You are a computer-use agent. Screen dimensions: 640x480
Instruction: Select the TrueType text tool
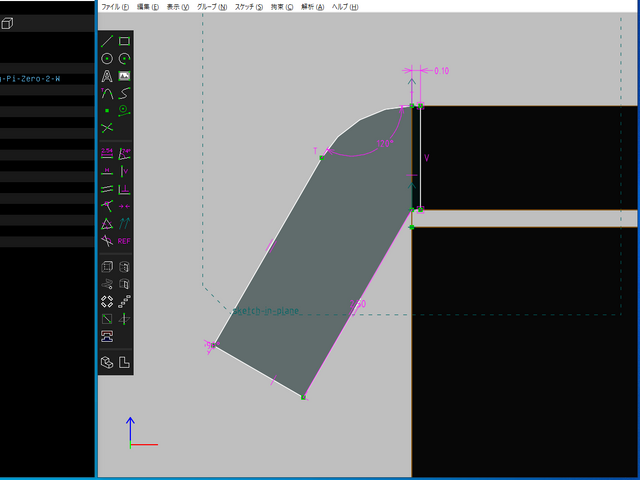[107, 76]
